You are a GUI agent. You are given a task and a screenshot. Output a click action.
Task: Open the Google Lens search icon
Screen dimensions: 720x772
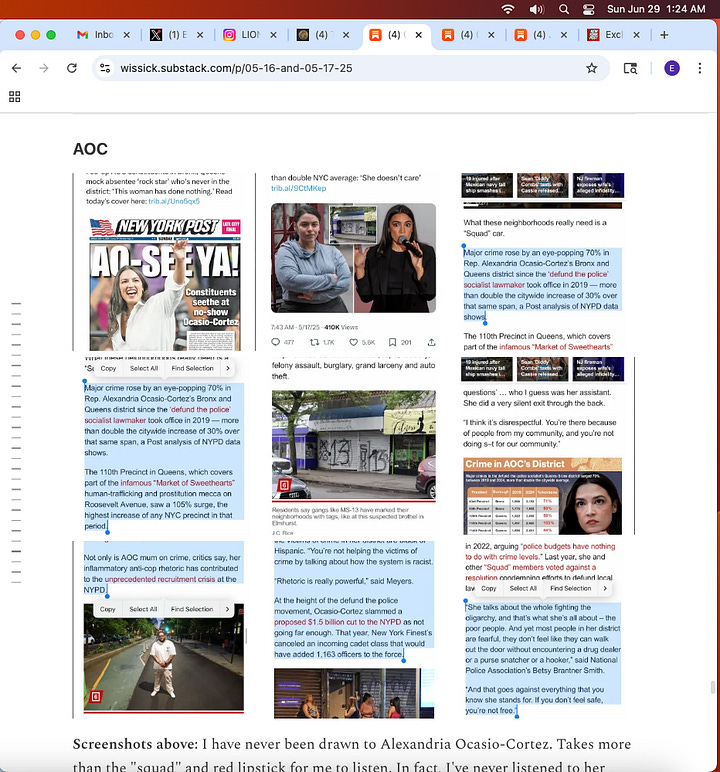click(x=630, y=68)
